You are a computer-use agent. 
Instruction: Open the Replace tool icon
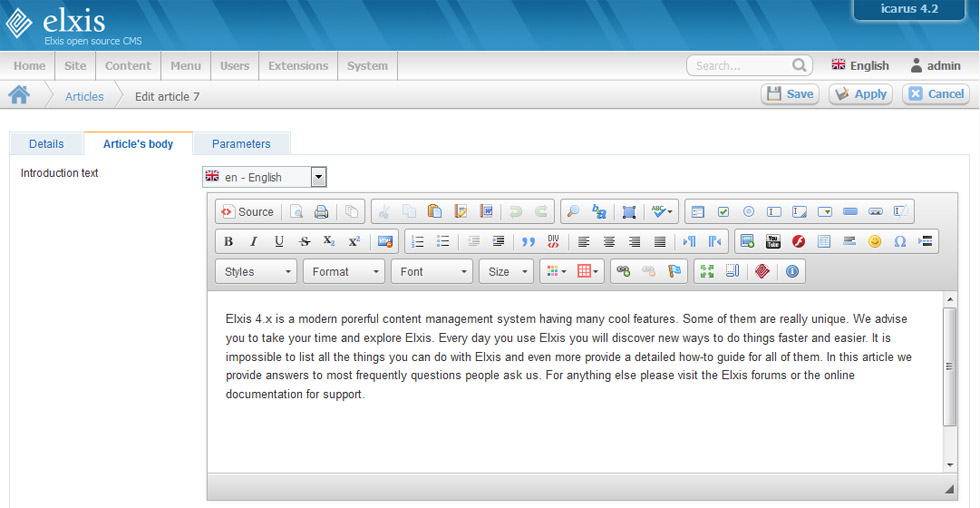pos(599,212)
